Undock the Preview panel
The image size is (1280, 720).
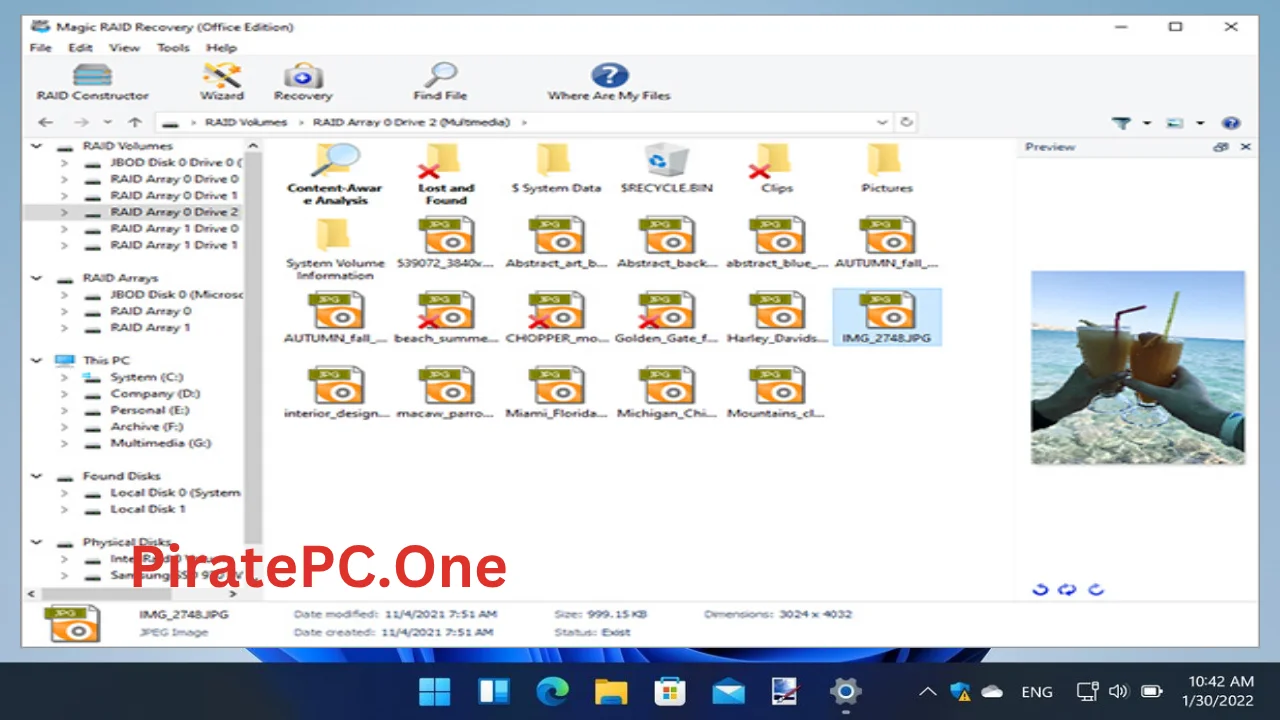click(1221, 147)
